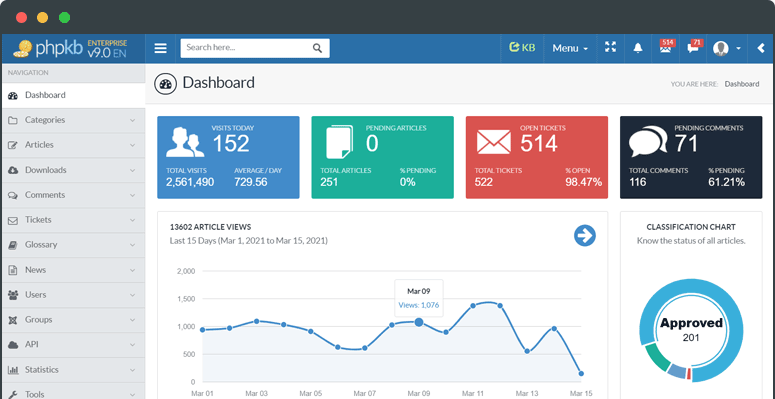Open tickets envelope with 514 badge

(x=666, y=46)
